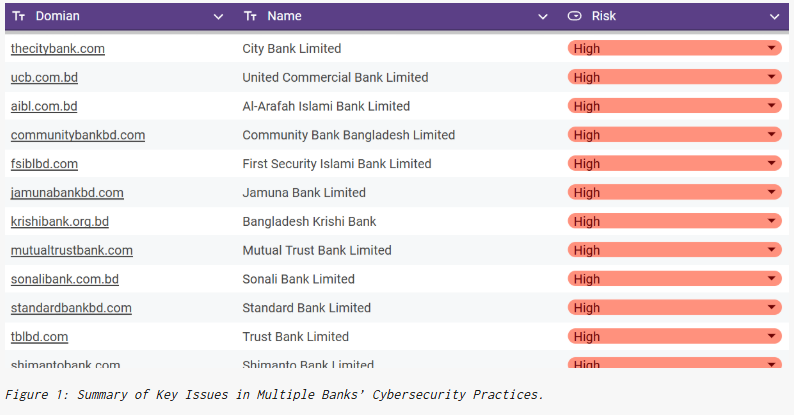Open risk dropdown for Trust Bank Limited
This screenshot has width=794, height=415.
click(771, 336)
